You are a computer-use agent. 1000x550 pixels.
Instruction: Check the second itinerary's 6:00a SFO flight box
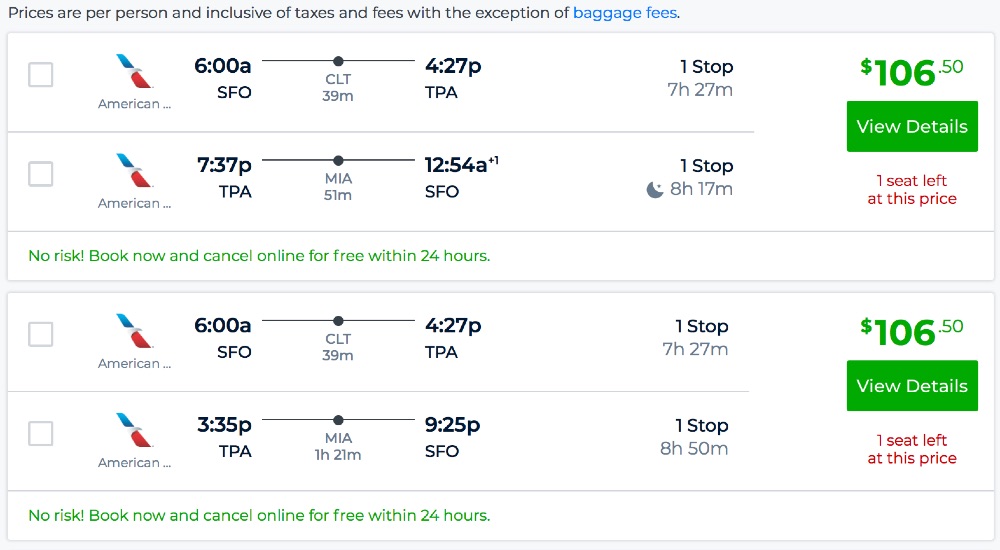click(41, 334)
